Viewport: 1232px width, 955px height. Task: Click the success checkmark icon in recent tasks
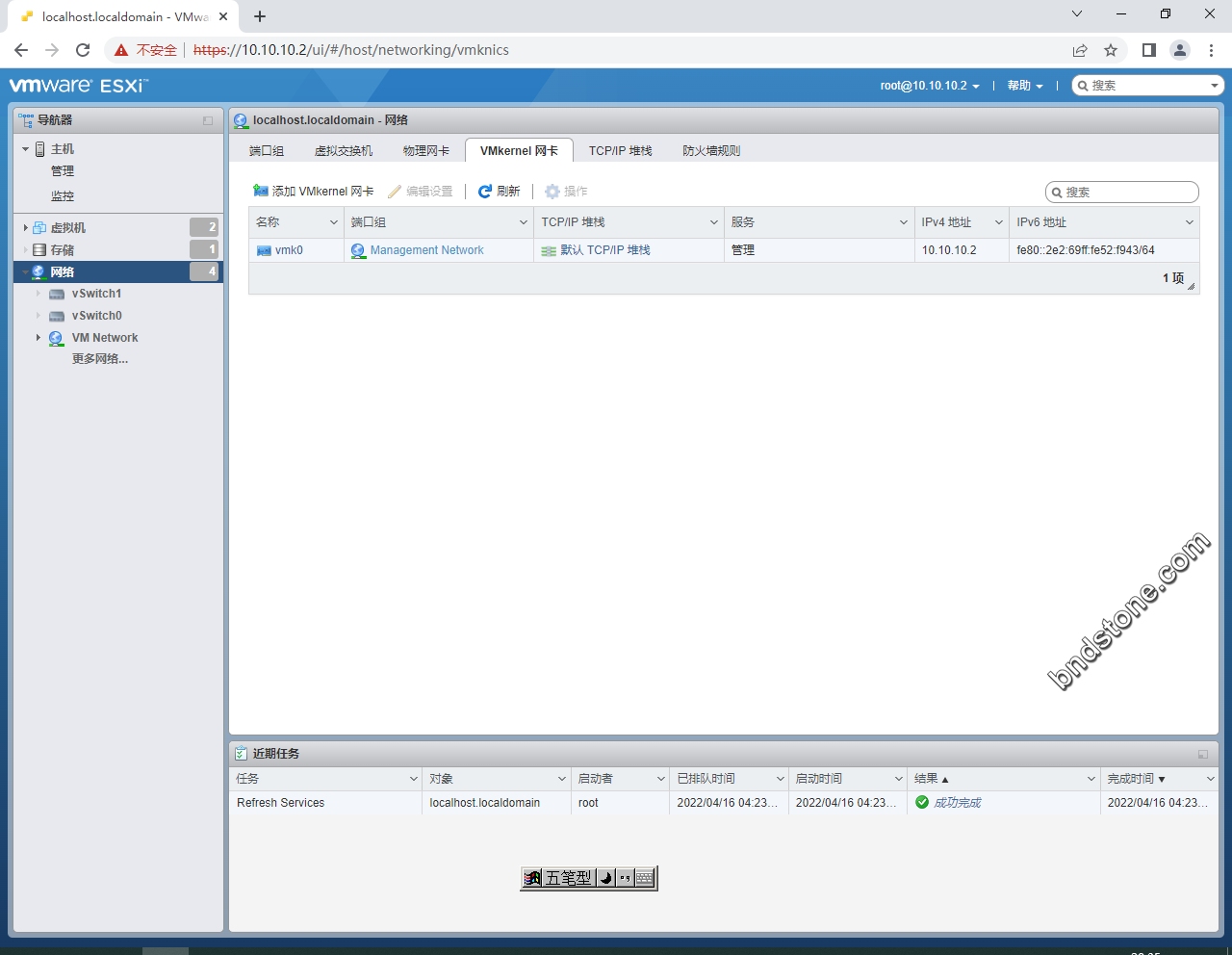922,802
